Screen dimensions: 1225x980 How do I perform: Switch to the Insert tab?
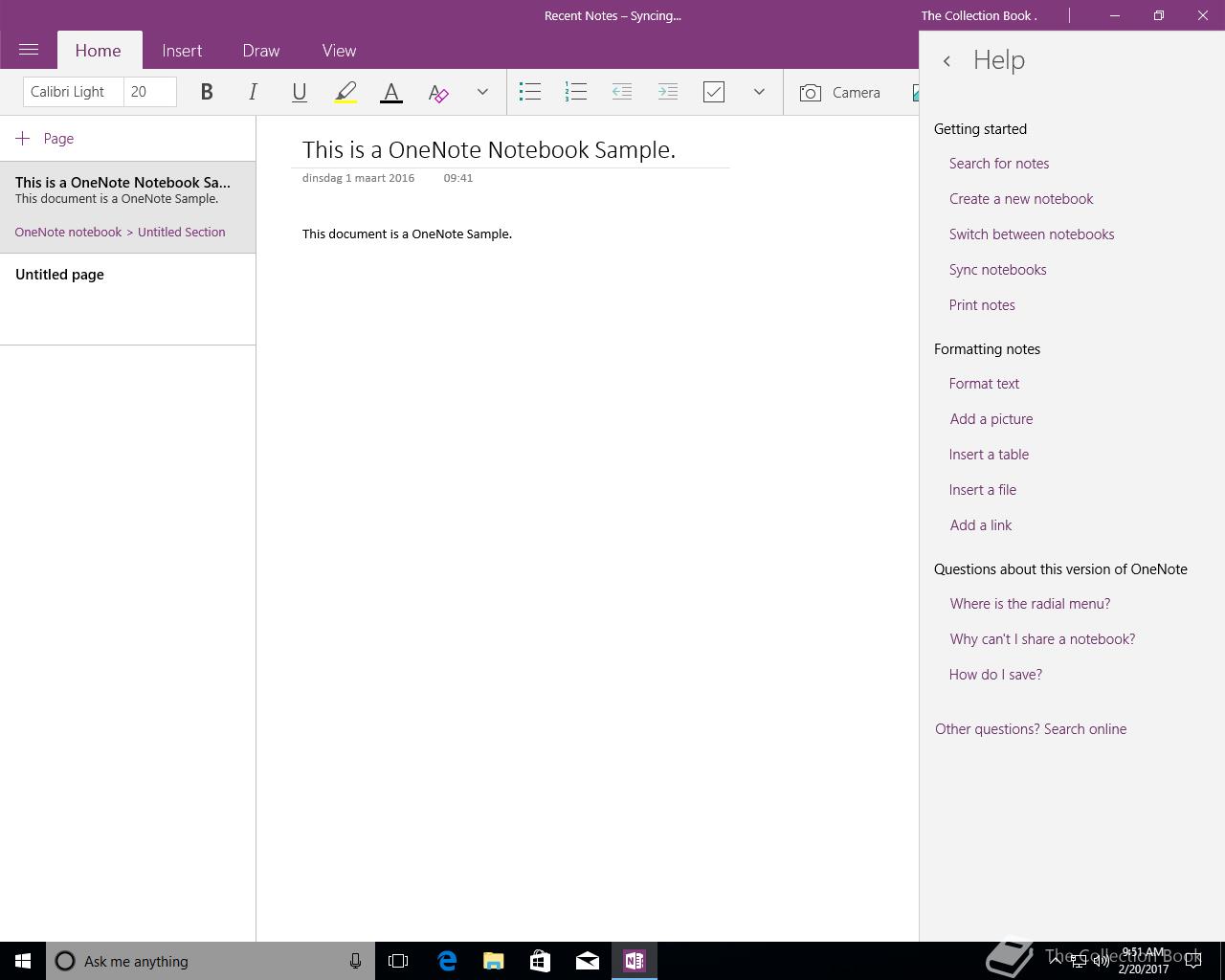pos(182,51)
